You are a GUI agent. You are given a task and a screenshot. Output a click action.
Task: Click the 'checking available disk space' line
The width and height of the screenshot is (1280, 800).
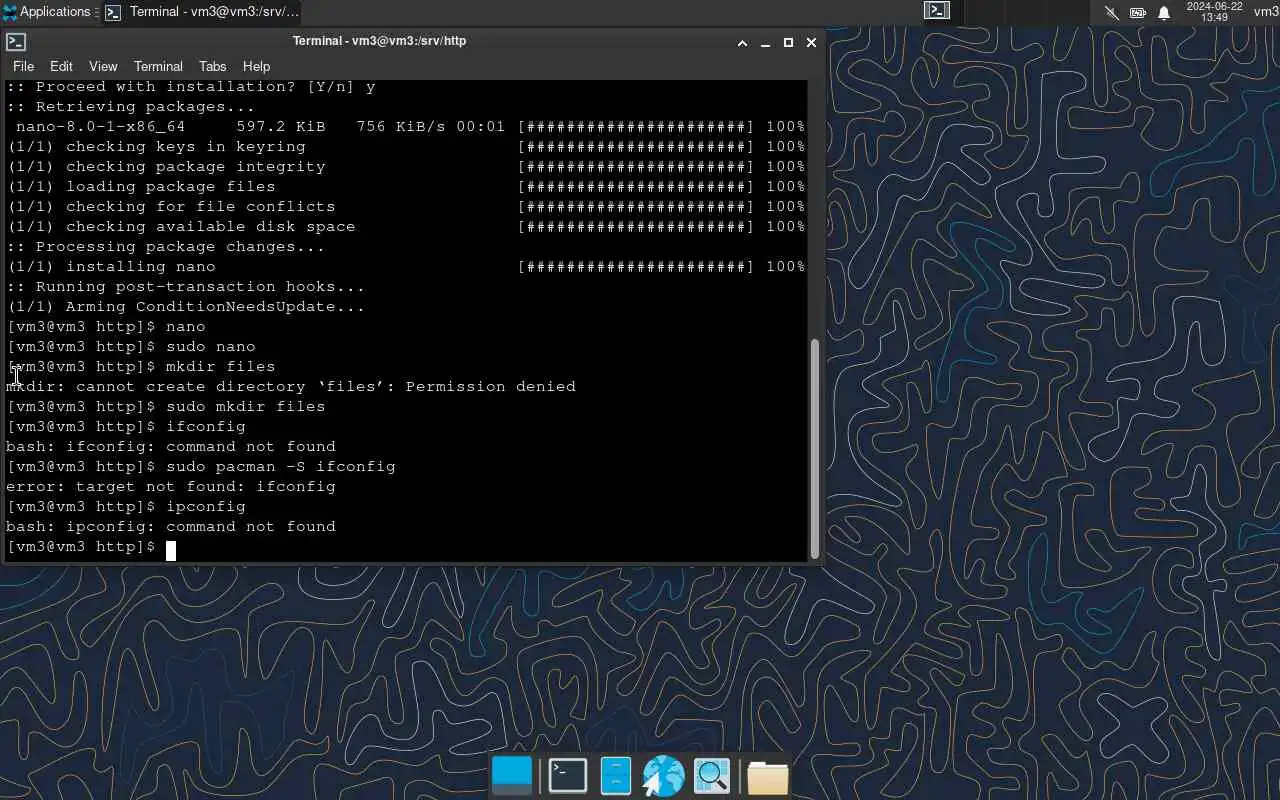(x=406, y=226)
